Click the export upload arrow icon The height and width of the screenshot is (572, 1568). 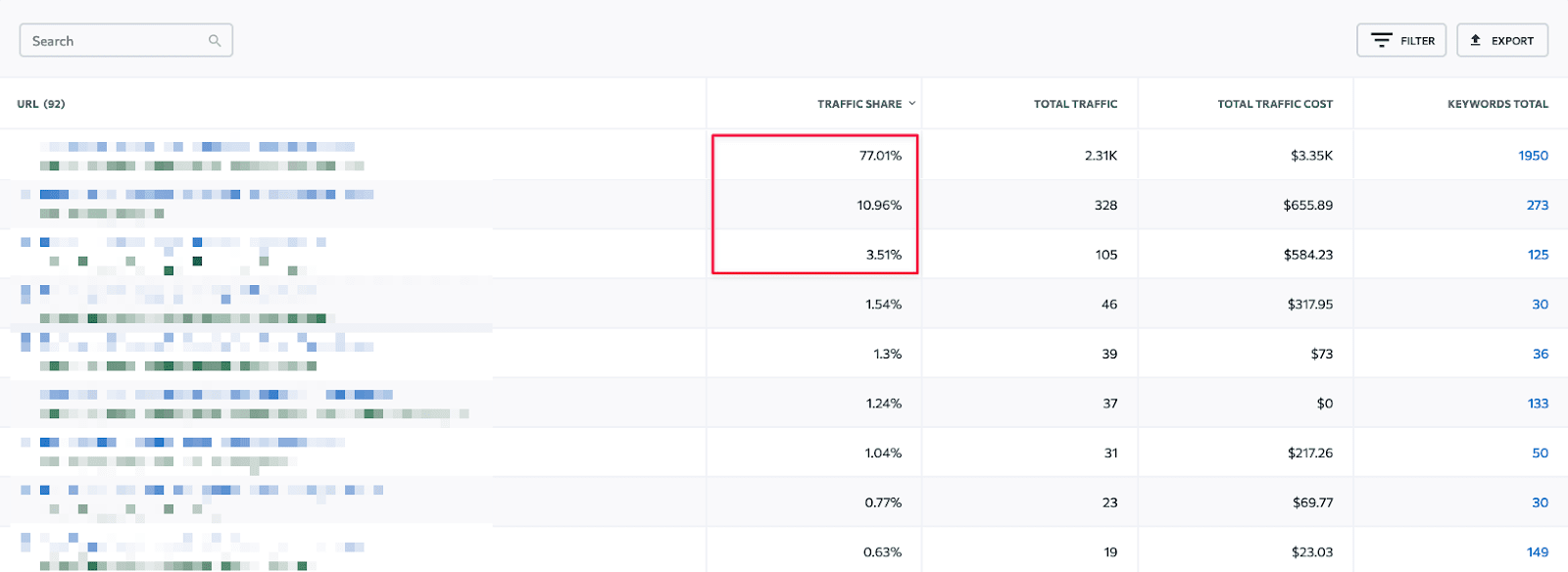(1476, 41)
